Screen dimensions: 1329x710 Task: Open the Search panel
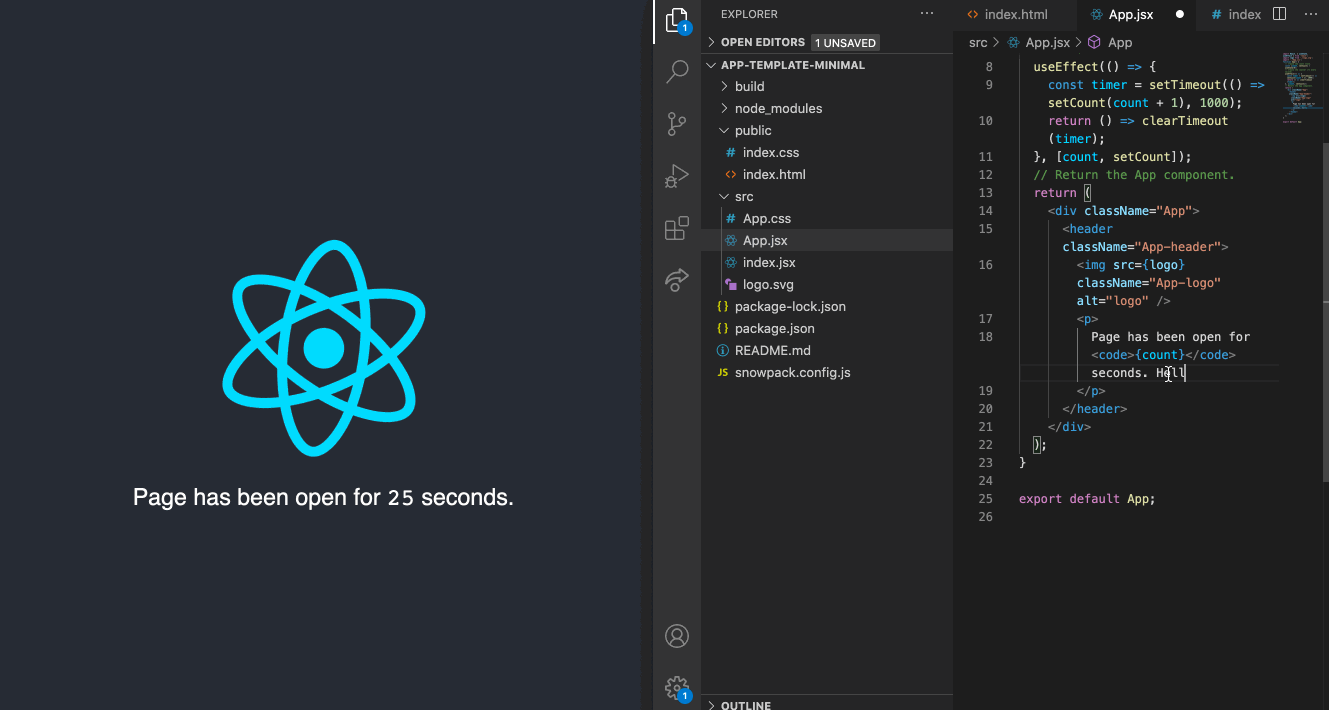[x=677, y=72]
